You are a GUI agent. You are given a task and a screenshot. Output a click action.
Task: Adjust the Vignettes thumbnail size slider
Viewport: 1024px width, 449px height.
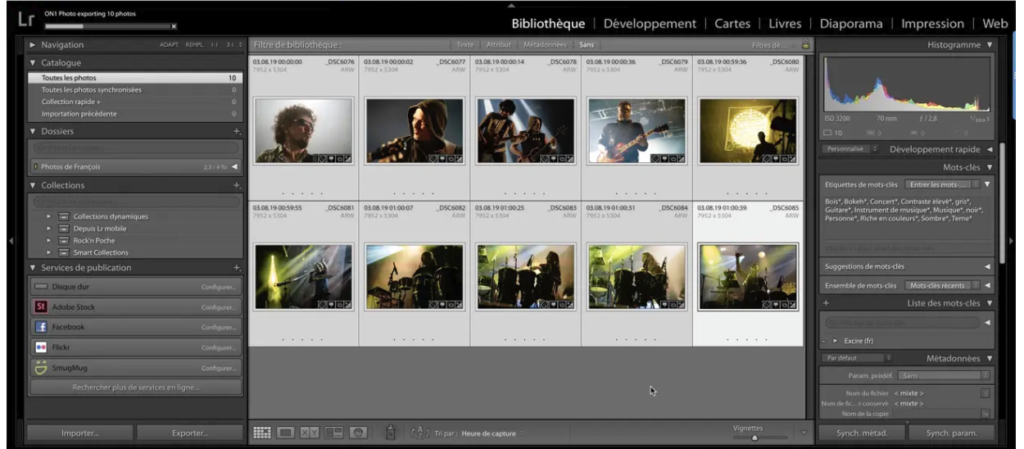(x=754, y=437)
